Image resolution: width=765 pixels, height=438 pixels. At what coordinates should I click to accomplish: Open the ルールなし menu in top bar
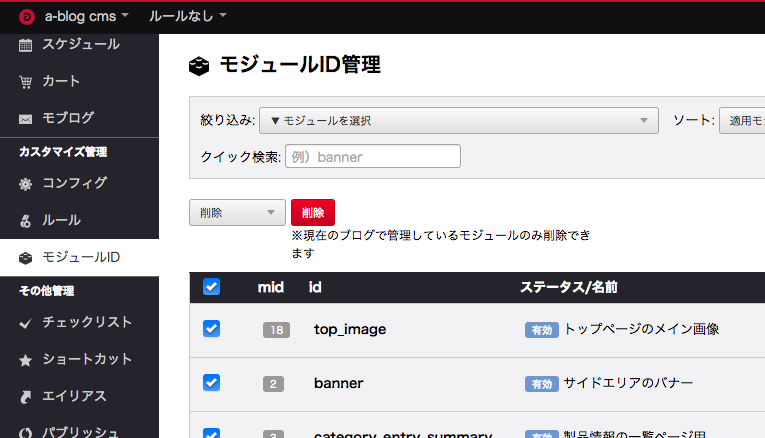point(187,17)
